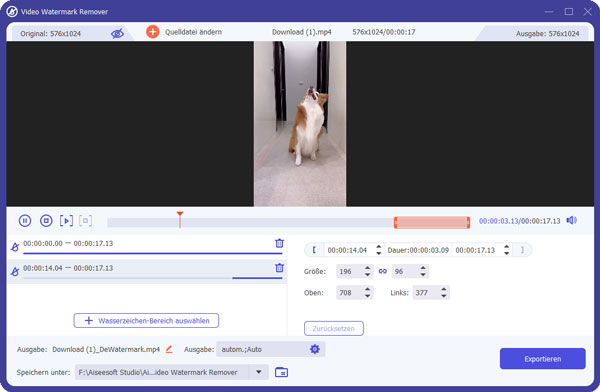Open the output folder icon
600x392 pixels.
(281, 372)
